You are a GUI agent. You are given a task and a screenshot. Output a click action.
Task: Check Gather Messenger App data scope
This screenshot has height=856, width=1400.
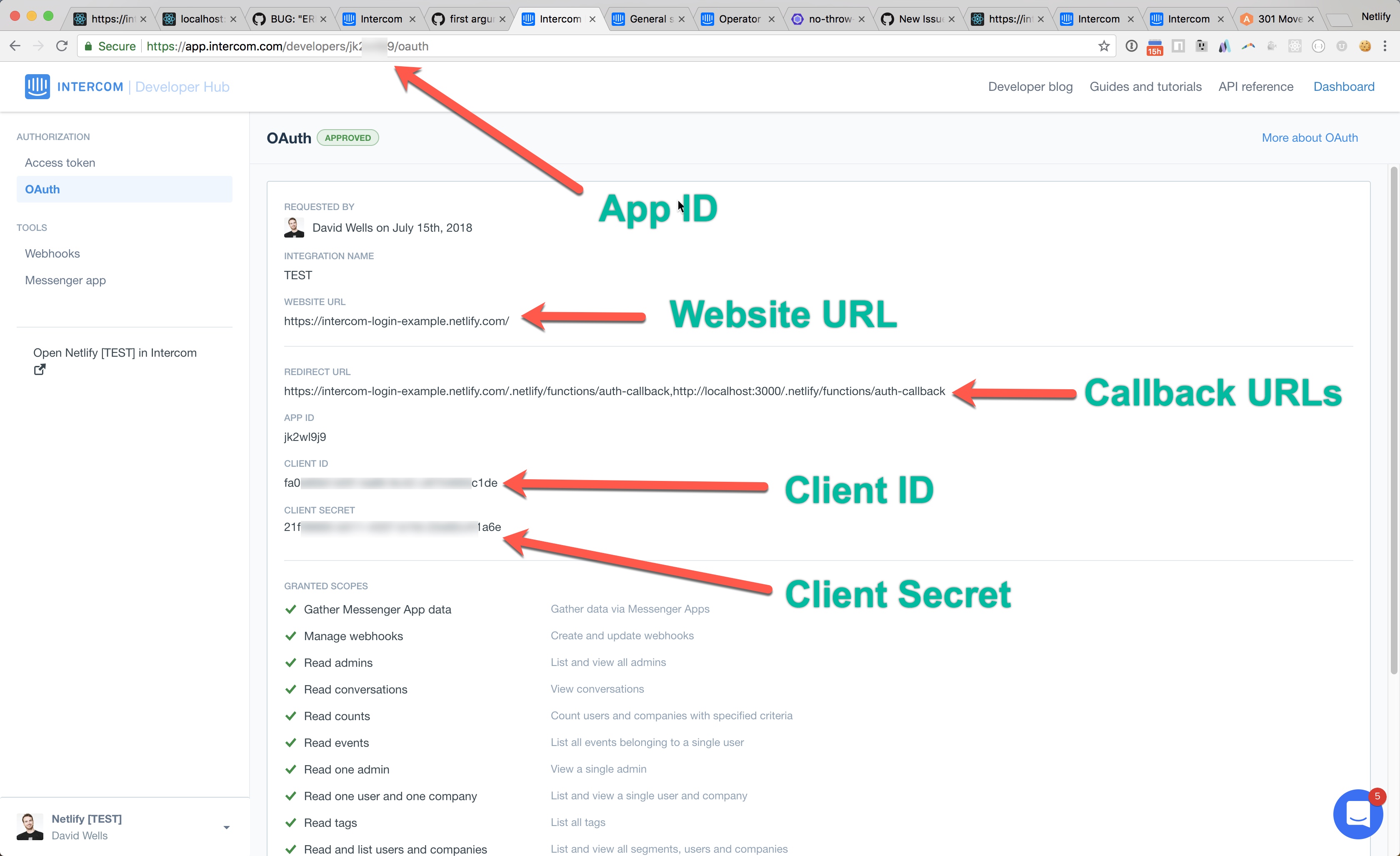[x=290, y=608]
